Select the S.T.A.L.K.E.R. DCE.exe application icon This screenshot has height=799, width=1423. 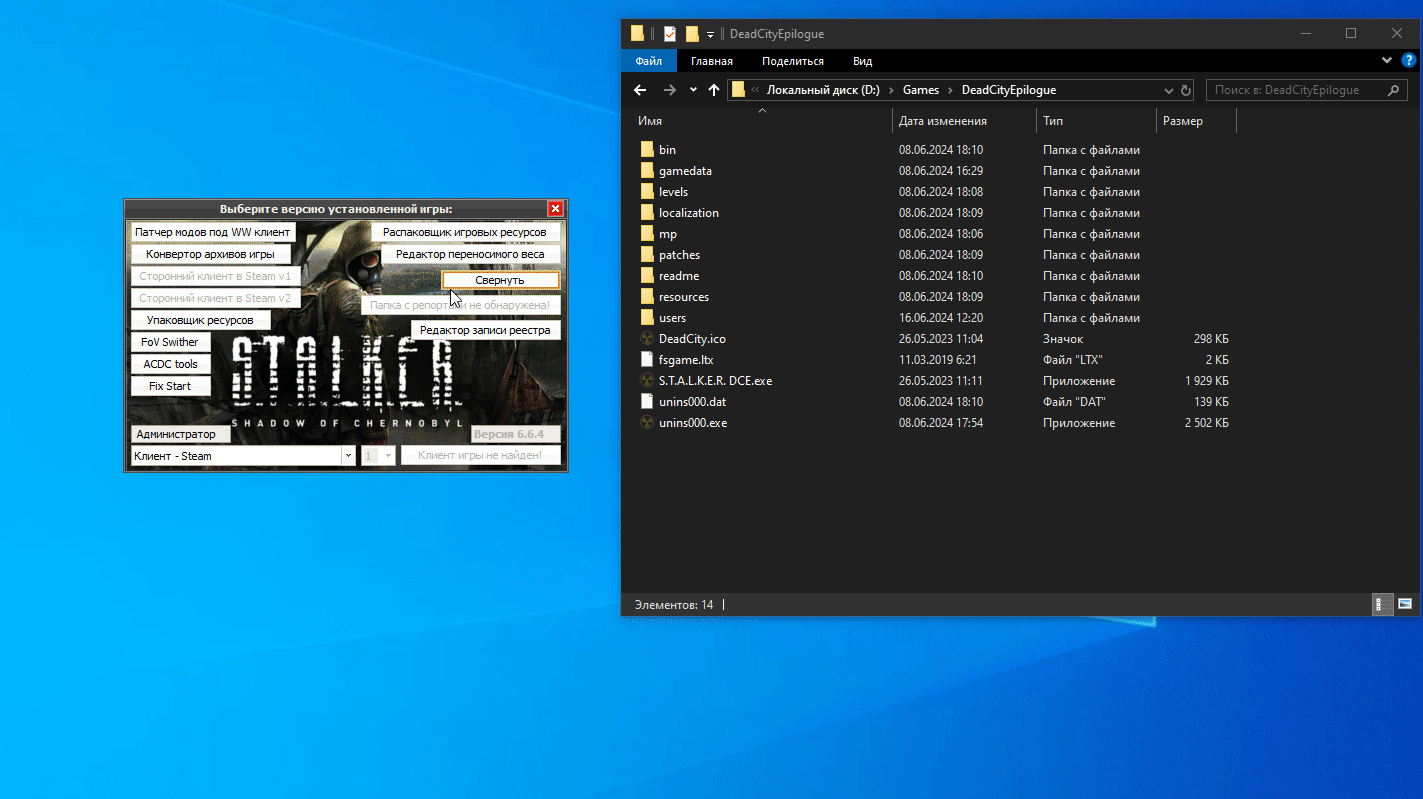click(x=647, y=381)
